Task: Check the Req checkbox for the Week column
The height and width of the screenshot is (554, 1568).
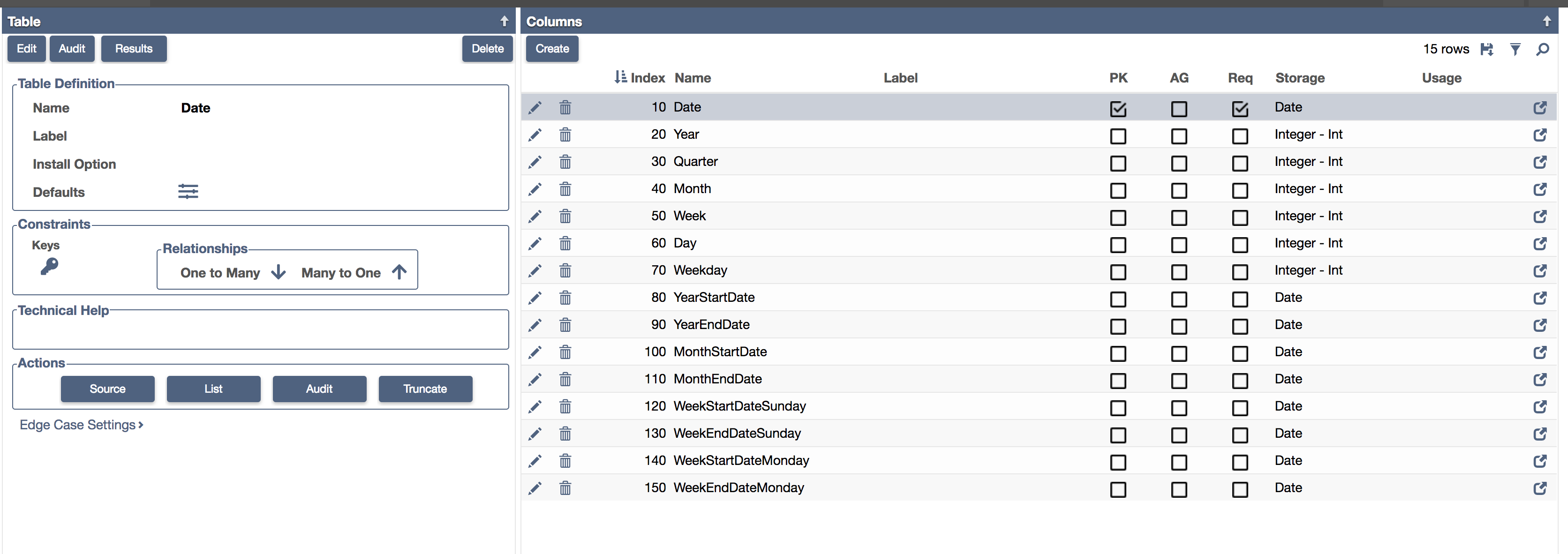Action: (1240, 217)
